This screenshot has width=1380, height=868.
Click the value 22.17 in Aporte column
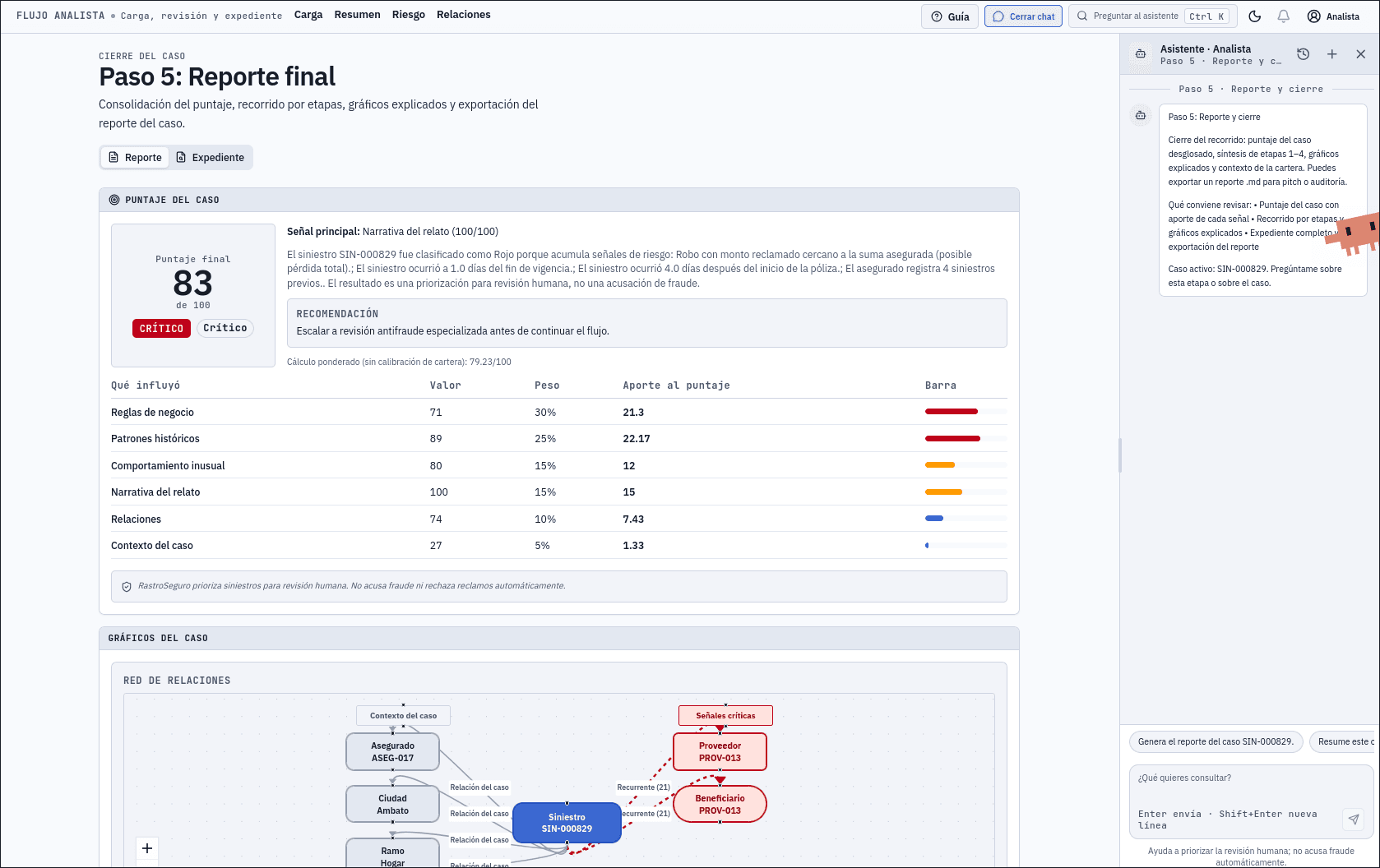point(637,439)
